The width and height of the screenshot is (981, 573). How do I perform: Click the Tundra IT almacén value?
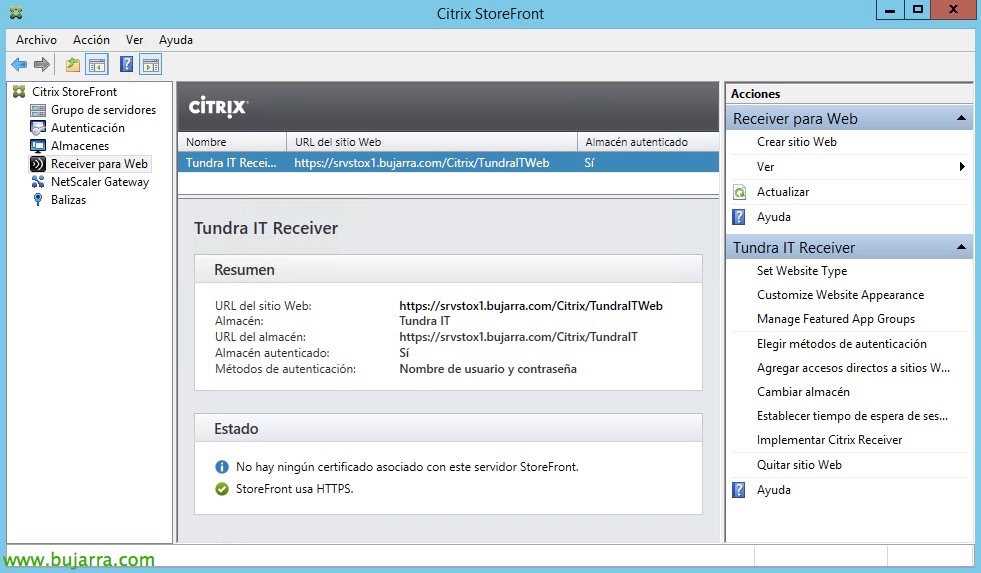(424, 321)
